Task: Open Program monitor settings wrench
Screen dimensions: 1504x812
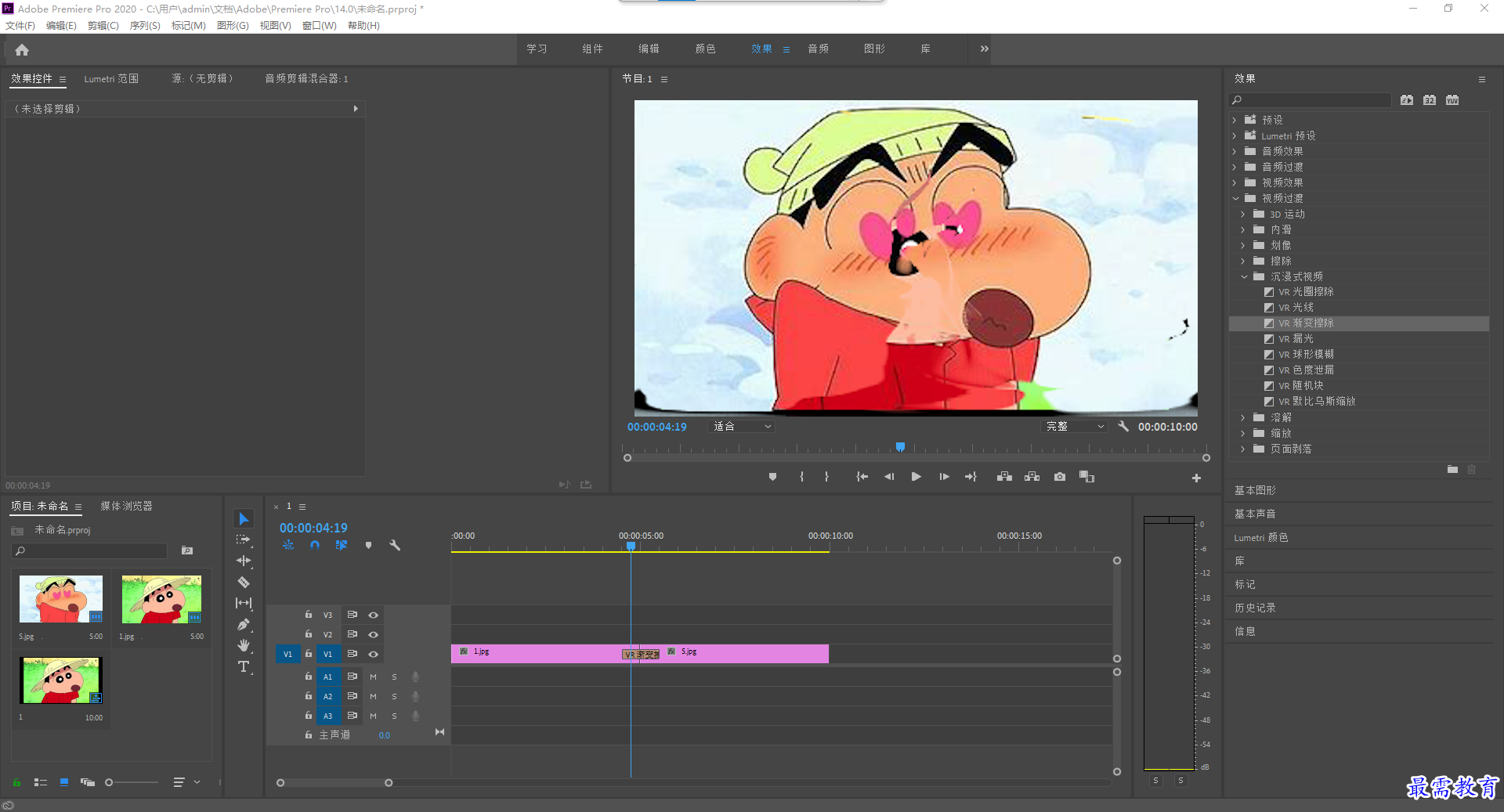Action: tap(1123, 426)
